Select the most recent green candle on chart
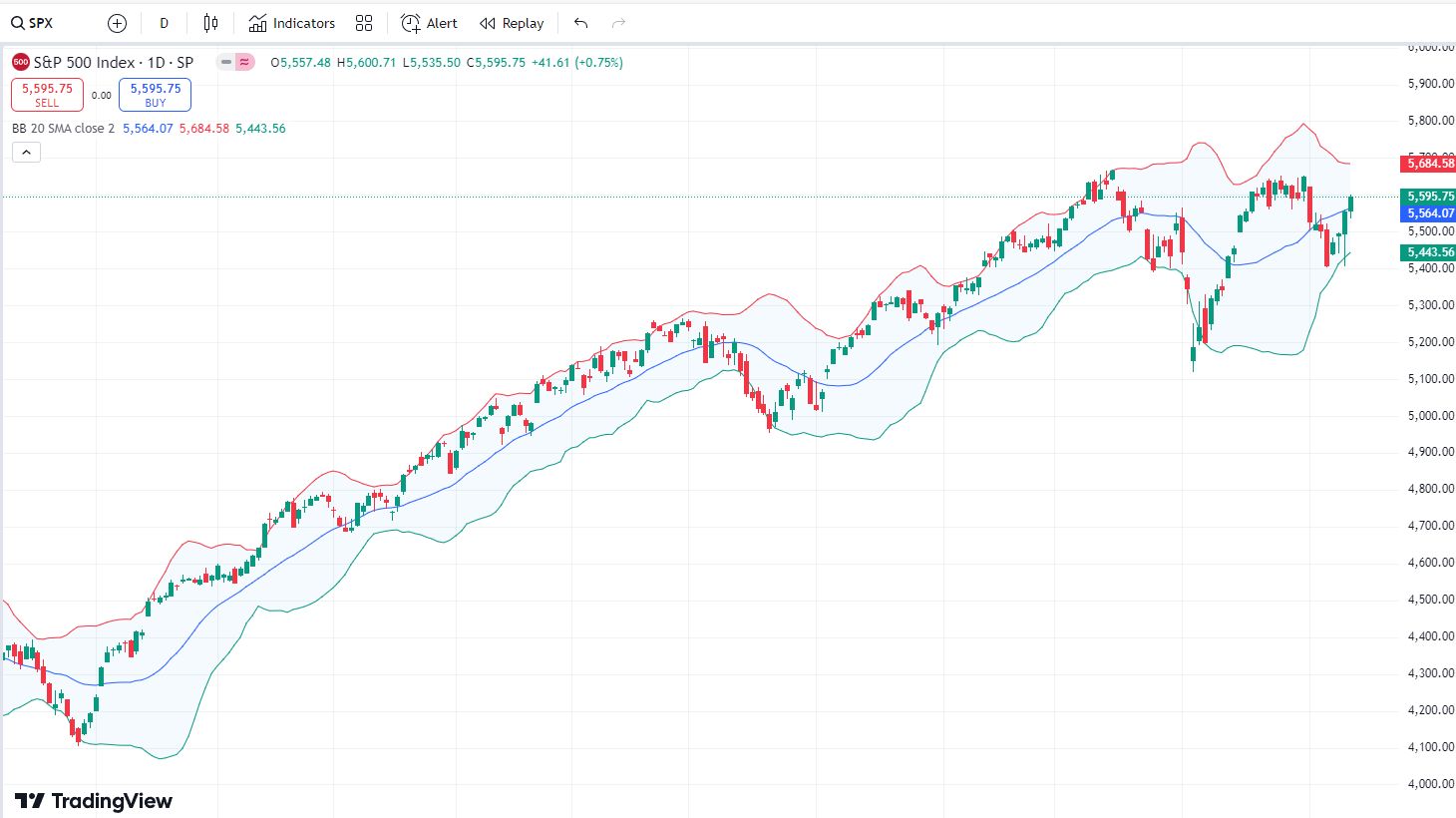1456x818 pixels. click(1351, 205)
